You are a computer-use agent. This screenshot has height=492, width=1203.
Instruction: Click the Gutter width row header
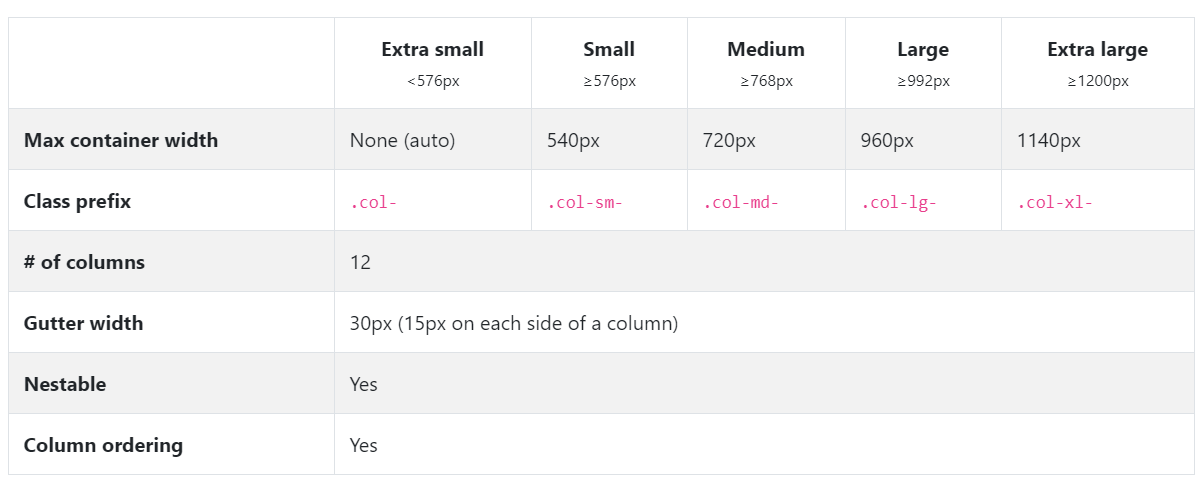point(83,323)
